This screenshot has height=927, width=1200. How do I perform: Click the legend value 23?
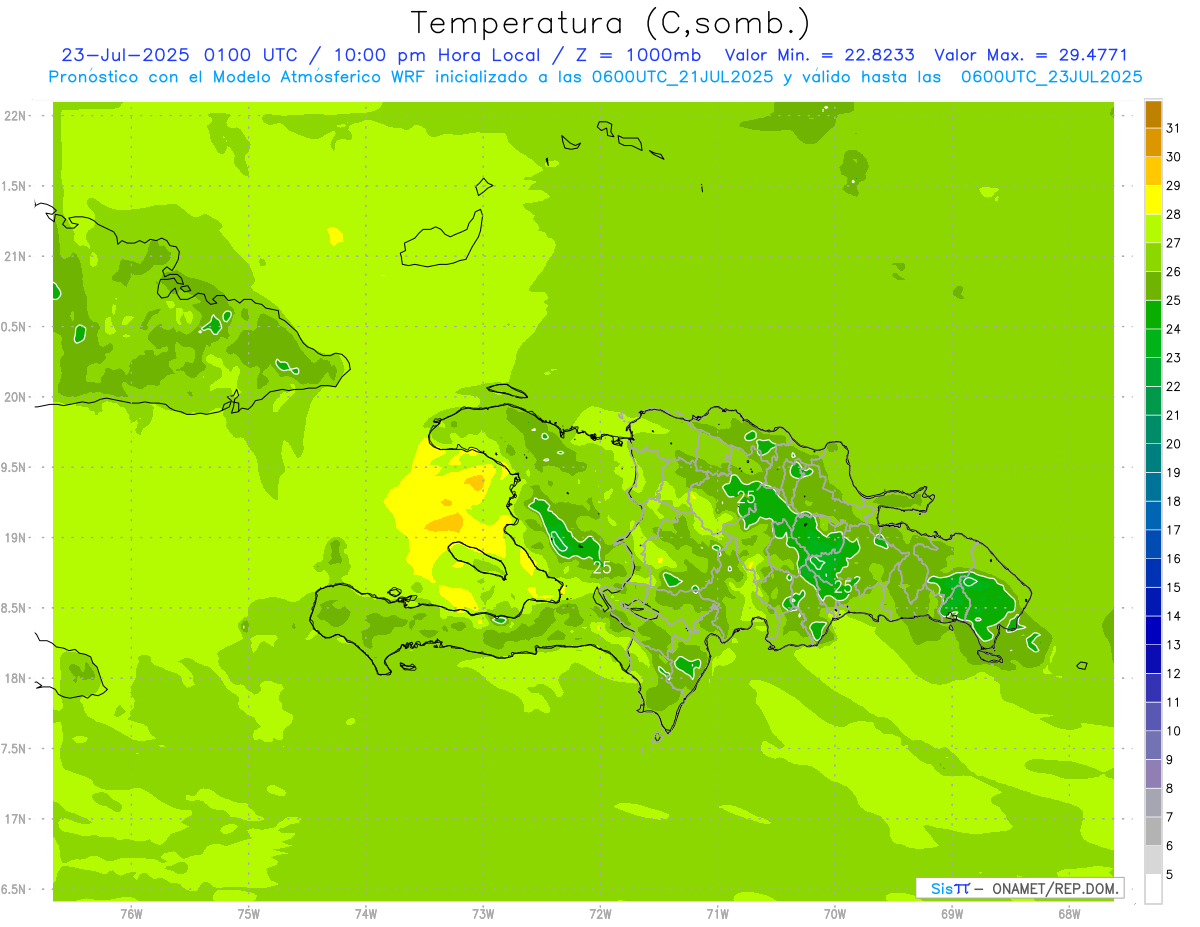click(1173, 358)
